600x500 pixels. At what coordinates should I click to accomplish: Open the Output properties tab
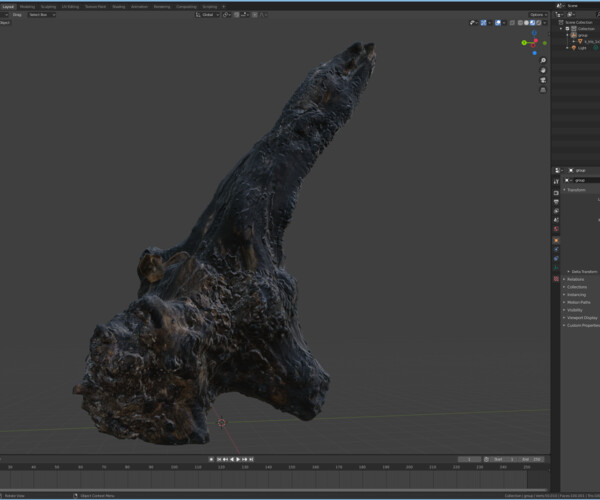tap(556, 202)
